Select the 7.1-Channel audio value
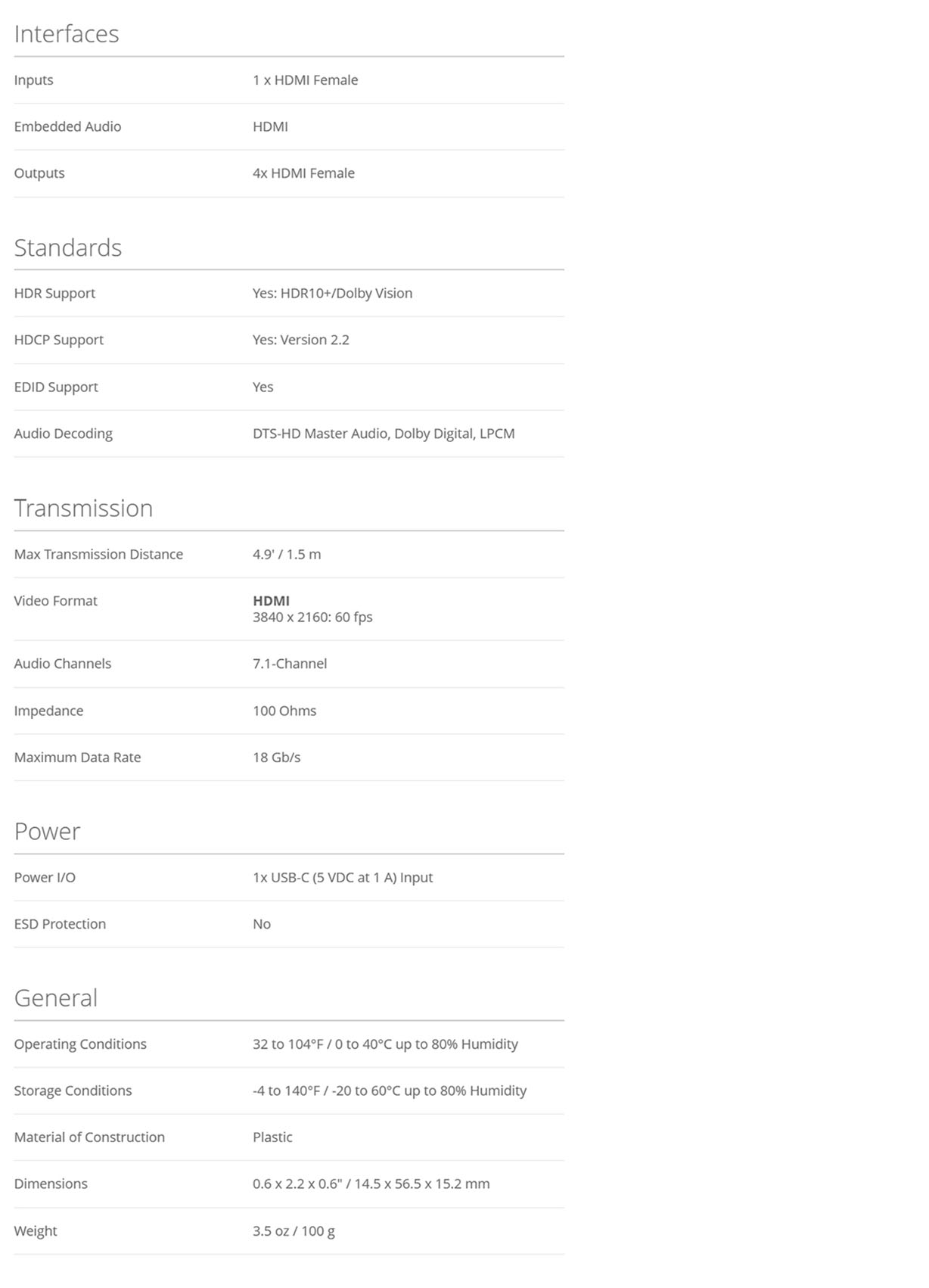The width and height of the screenshot is (929, 1288). pos(290,664)
